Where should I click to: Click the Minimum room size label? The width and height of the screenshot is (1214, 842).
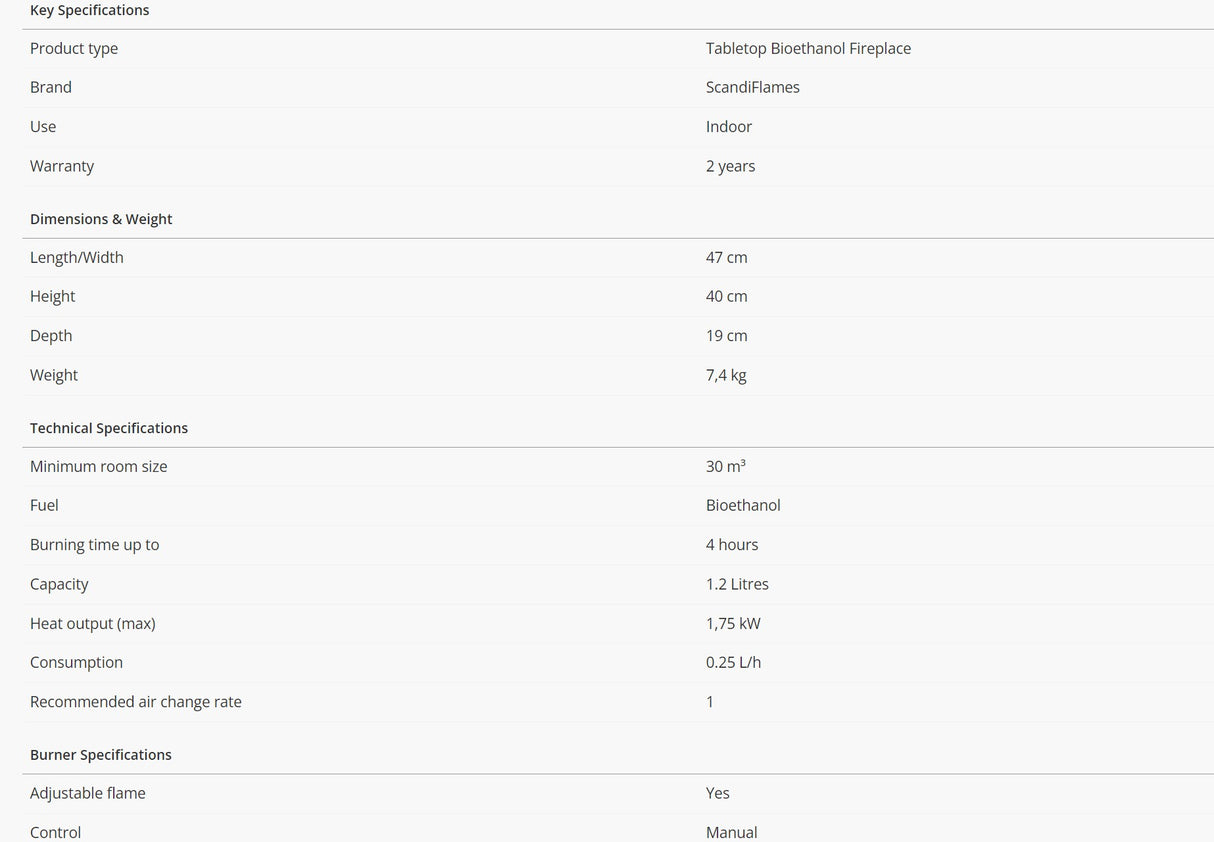99,466
